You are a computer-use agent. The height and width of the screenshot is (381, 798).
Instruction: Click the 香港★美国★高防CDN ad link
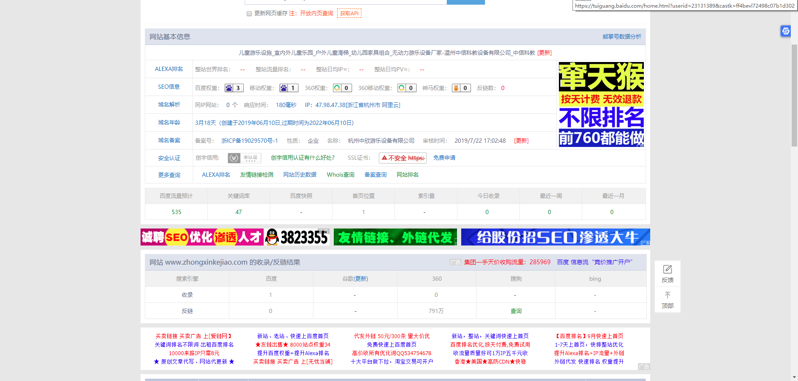tap(490, 362)
